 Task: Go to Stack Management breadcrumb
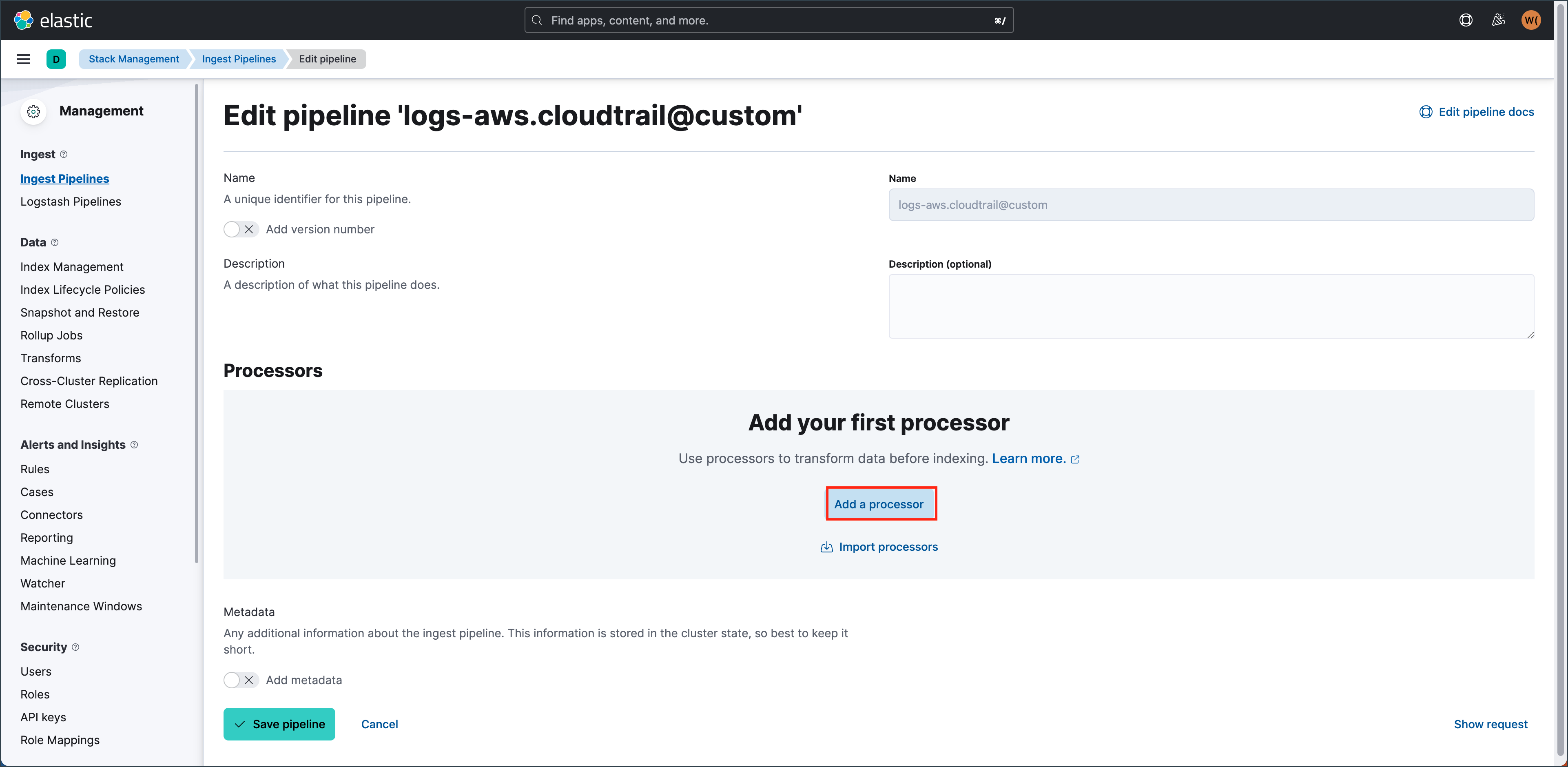point(134,59)
